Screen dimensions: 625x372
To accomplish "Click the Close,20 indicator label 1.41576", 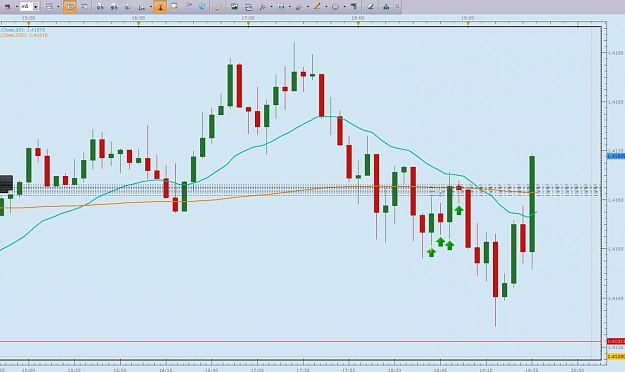I will click(x=23, y=30).
